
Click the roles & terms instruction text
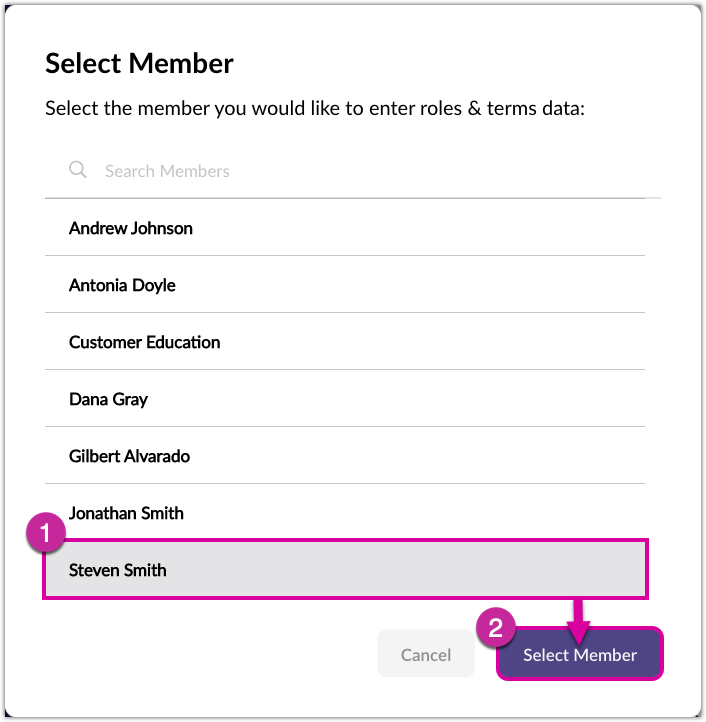(314, 108)
